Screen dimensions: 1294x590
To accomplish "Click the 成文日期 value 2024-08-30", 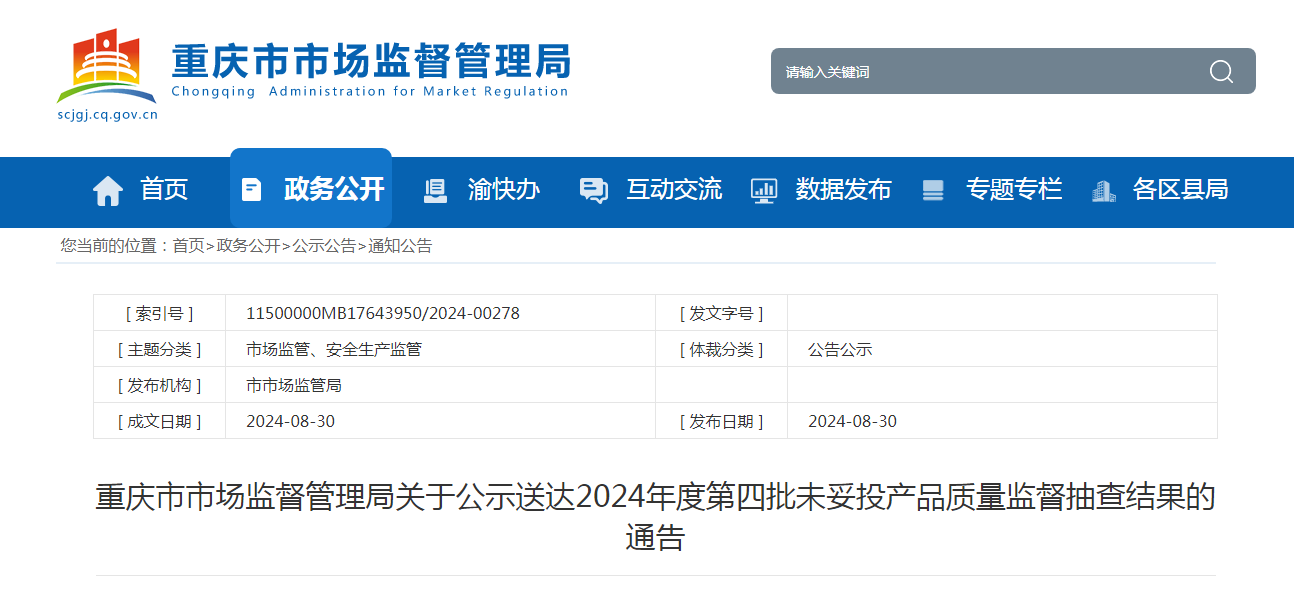I will click(x=290, y=421).
